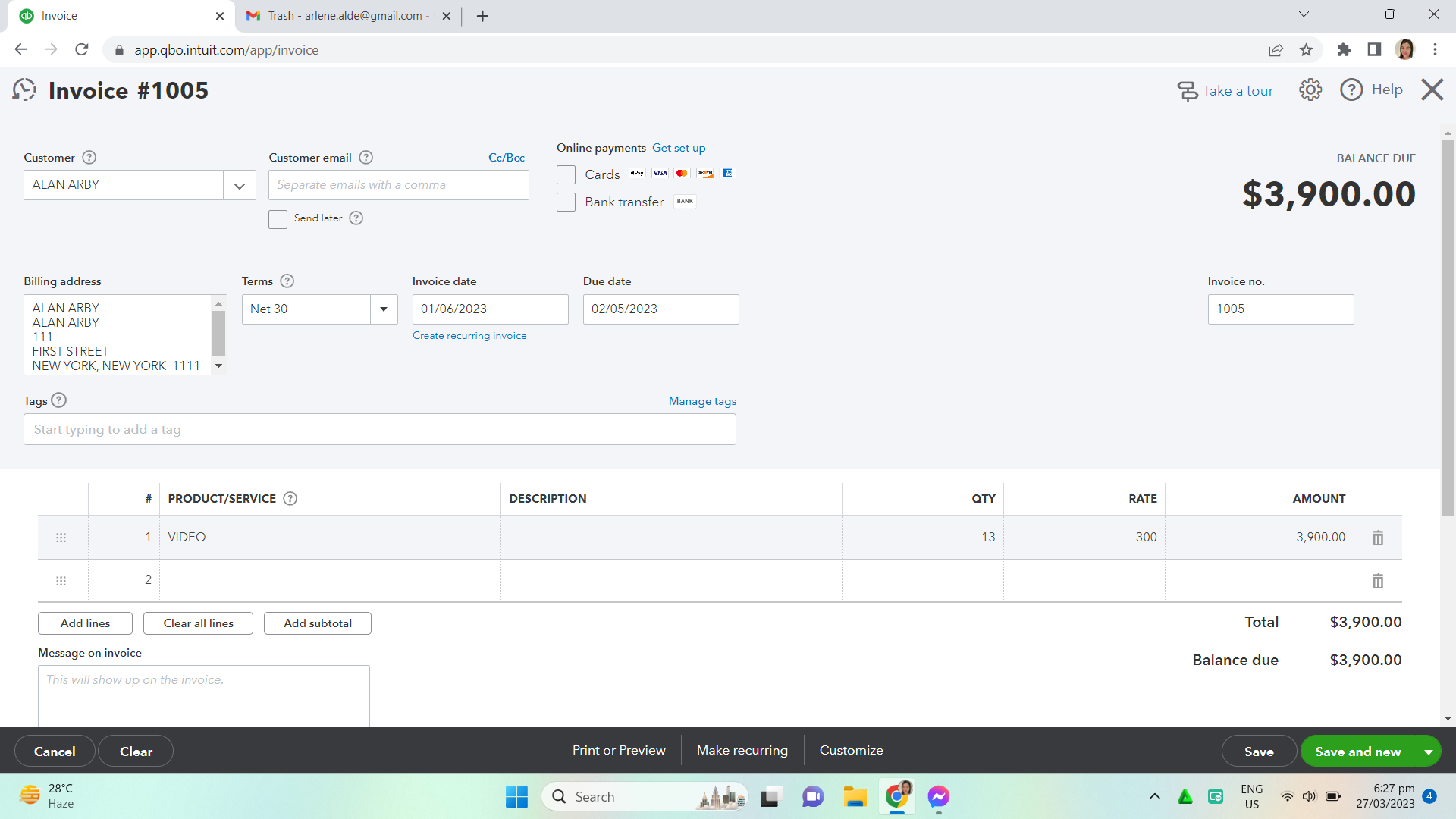Screen dimensions: 1456x819
Task: Click the Customer help question mark icon
Action: click(x=89, y=158)
